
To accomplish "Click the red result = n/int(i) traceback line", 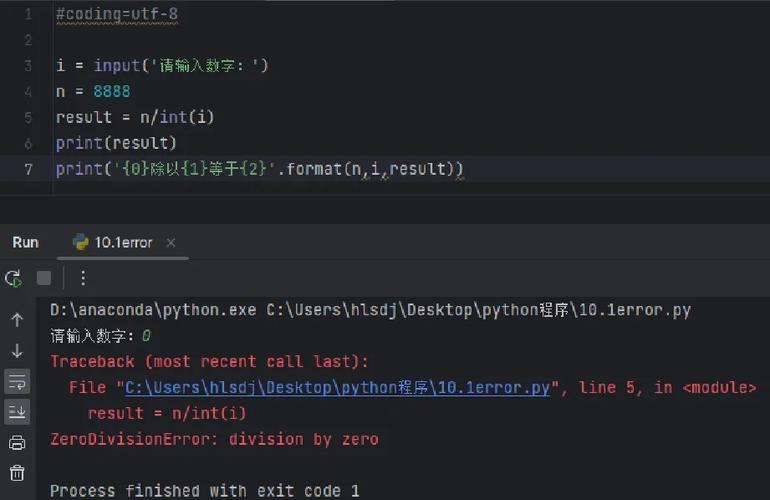I will (x=167, y=414).
